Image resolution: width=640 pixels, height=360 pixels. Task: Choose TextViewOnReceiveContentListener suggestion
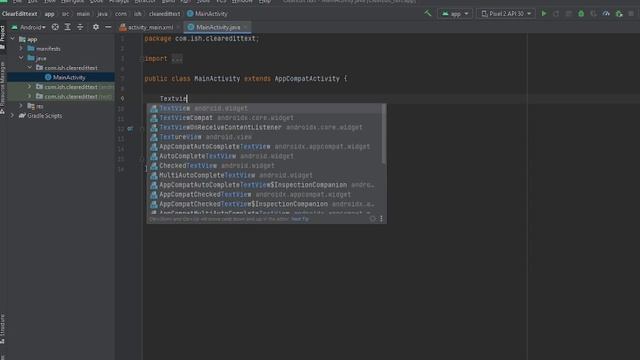(264, 127)
